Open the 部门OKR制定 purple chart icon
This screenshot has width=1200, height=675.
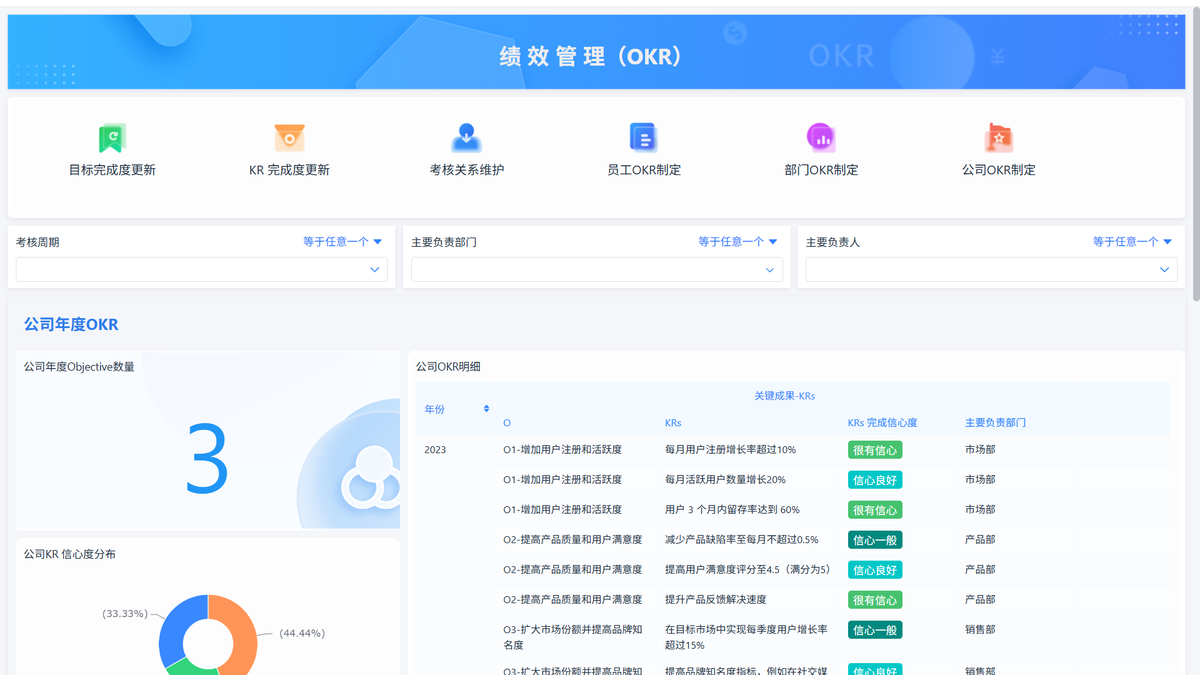[x=821, y=138]
